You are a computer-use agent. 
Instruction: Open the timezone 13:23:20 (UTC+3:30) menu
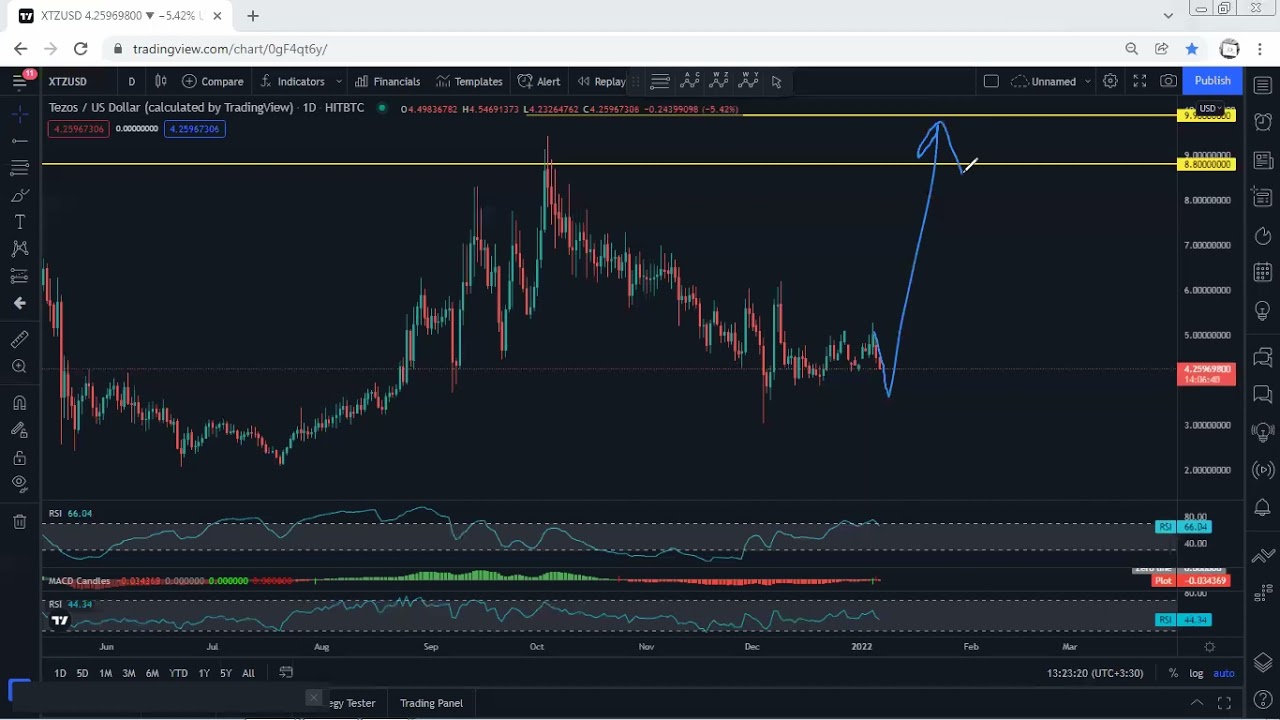tap(1095, 673)
